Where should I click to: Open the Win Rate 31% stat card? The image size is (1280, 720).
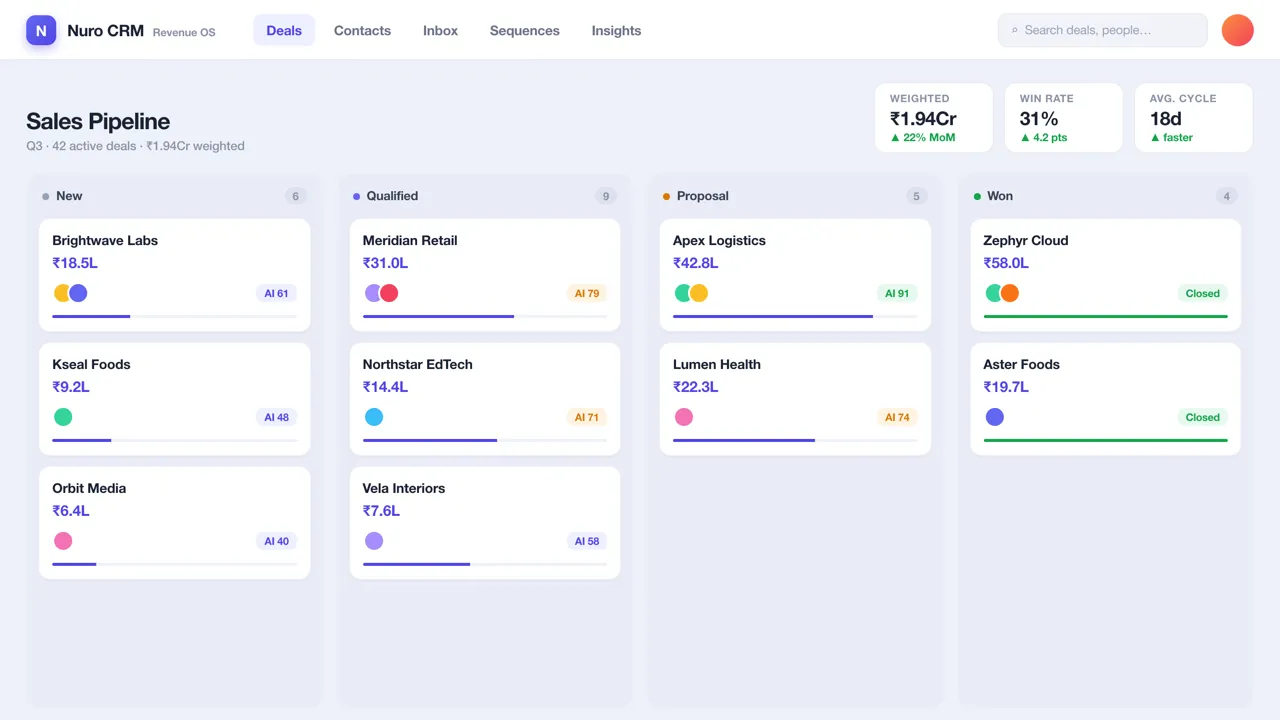pos(1064,118)
